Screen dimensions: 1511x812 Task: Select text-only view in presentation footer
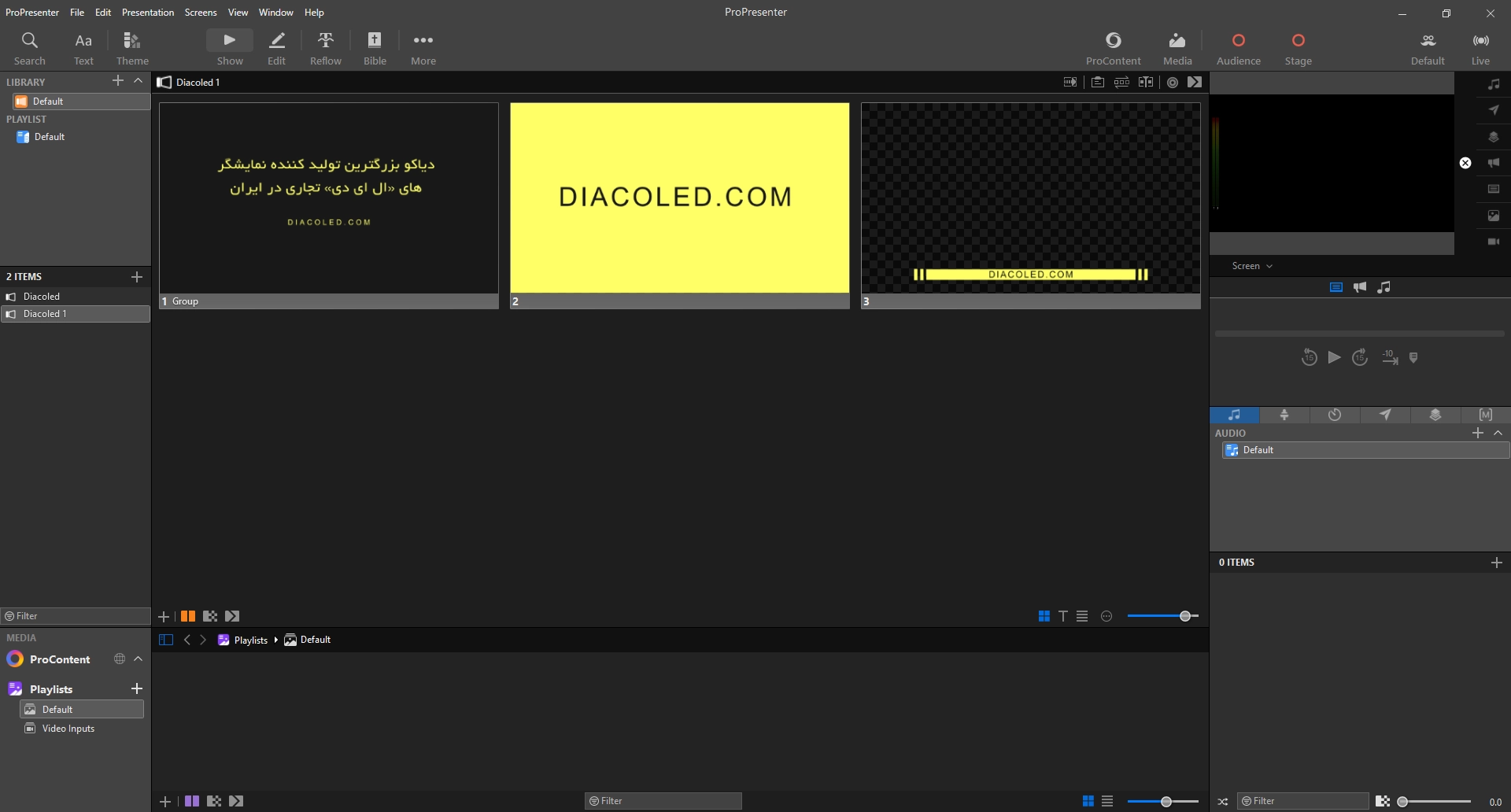[x=1063, y=616]
